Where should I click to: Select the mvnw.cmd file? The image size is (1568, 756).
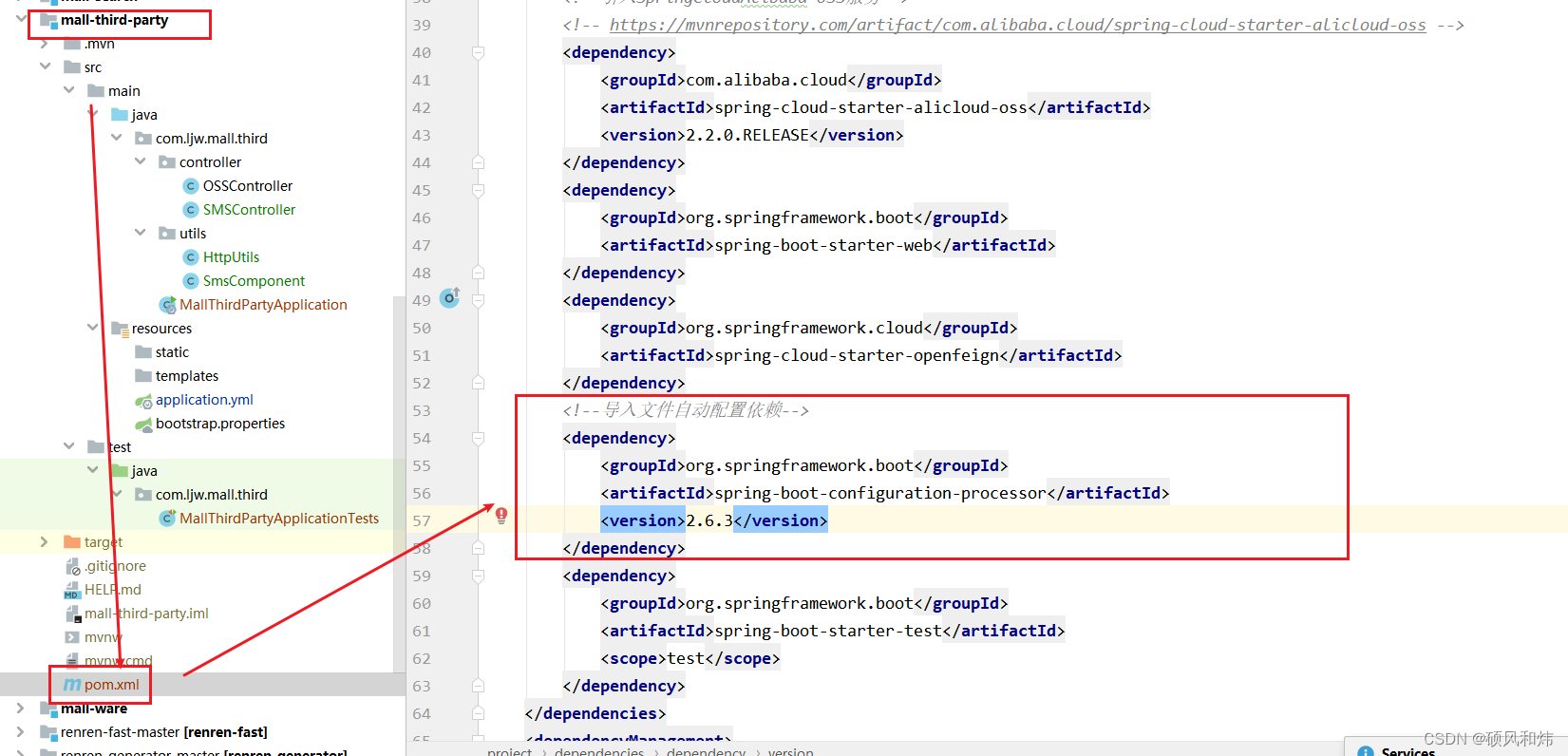coord(118,661)
